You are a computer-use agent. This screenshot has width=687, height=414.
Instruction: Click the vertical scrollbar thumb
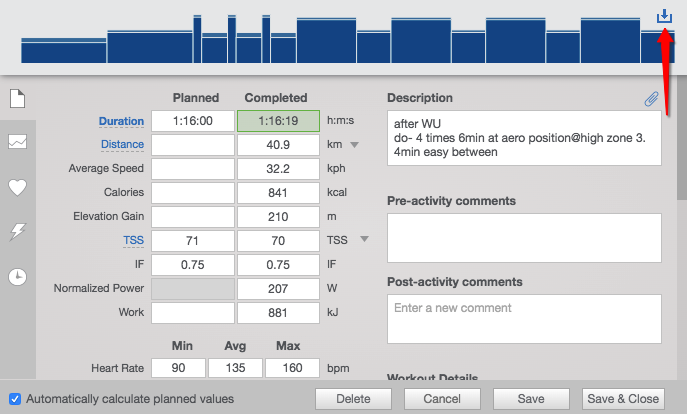coord(682,140)
